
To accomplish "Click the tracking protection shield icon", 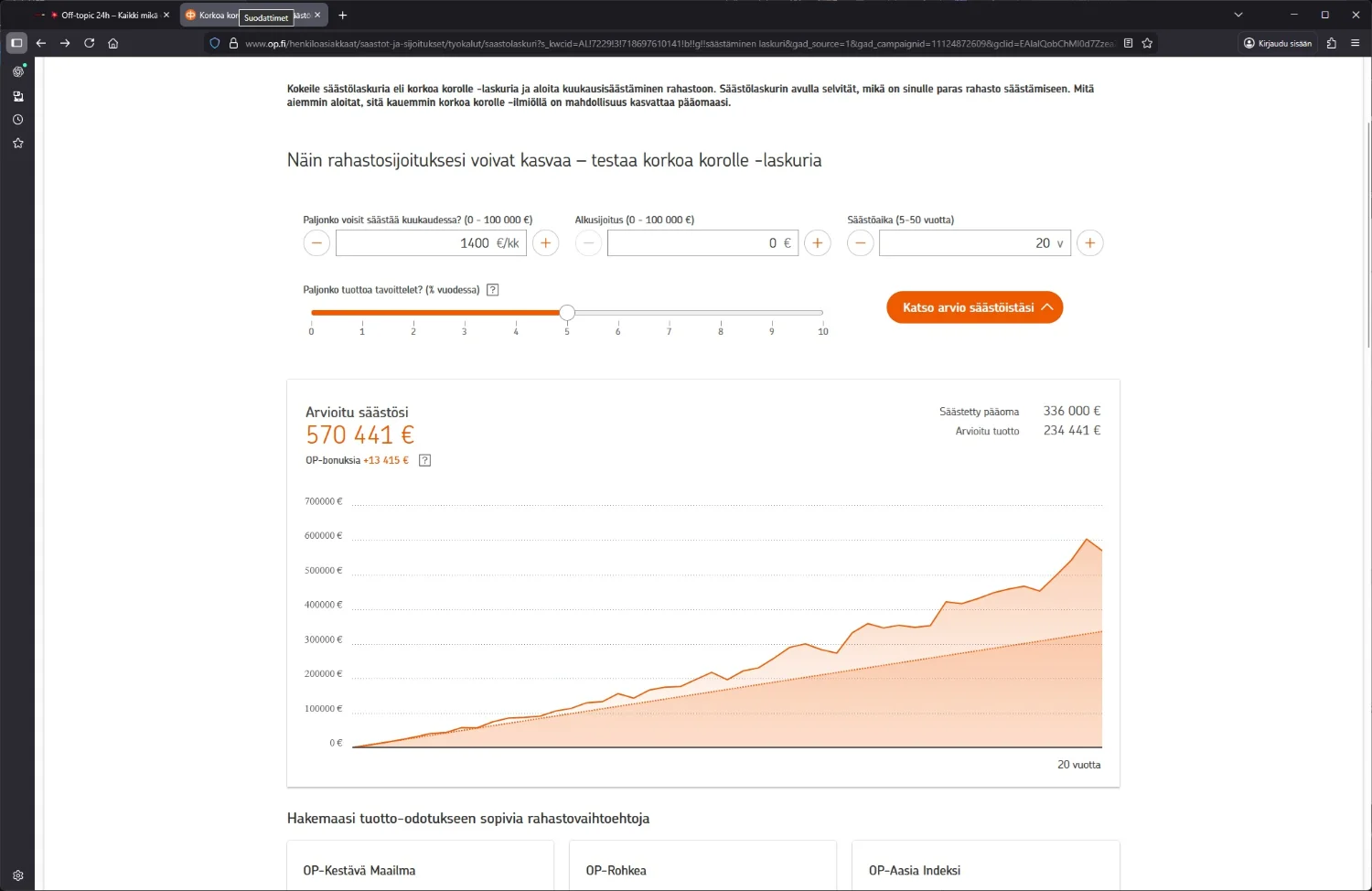I will 215,43.
